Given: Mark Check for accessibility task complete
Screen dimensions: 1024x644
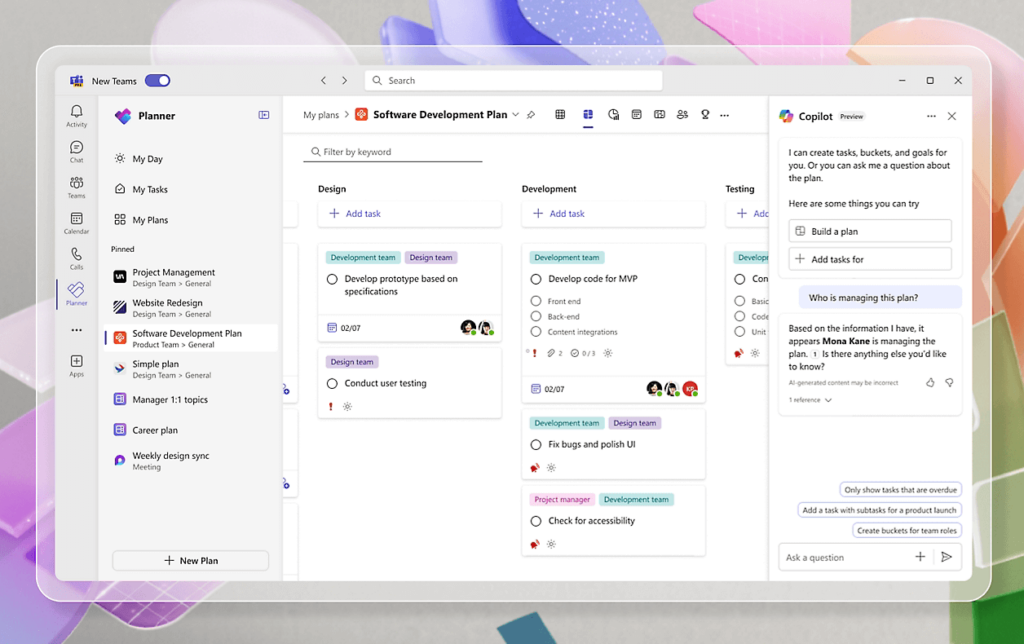Looking at the screenshot, I should [536, 521].
